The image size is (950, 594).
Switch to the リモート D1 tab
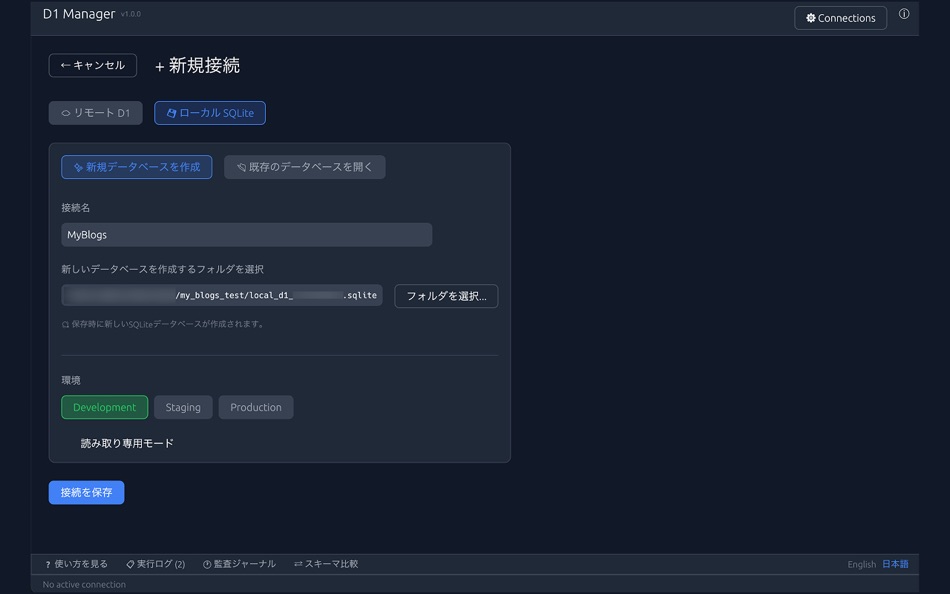tap(95, 112)
